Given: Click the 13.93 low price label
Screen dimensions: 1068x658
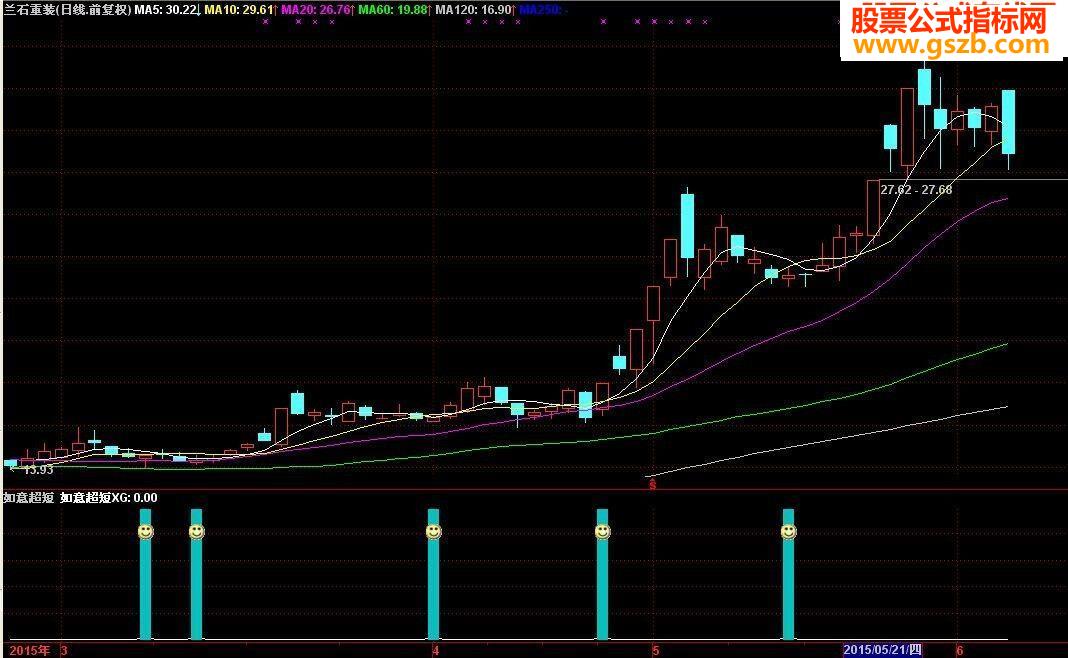Looking at the screenshot, I should point(37,469).
